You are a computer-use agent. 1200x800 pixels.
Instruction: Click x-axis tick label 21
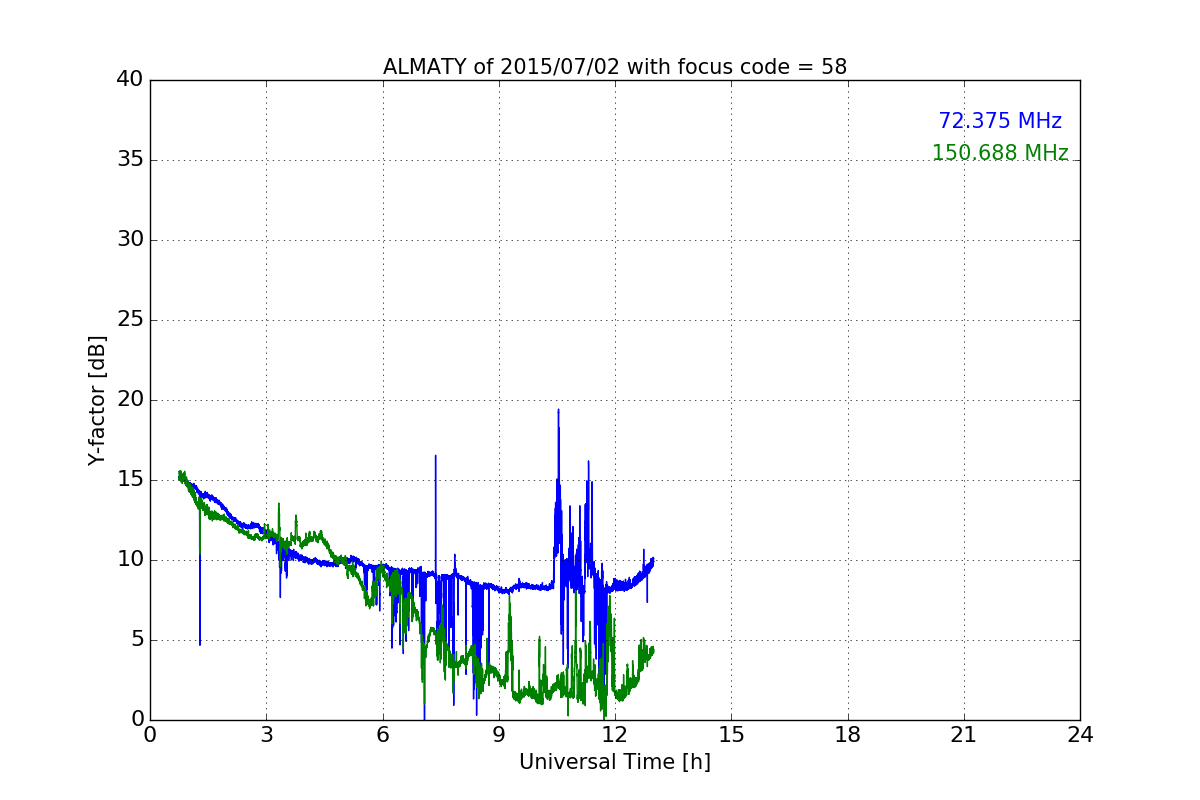964,735
